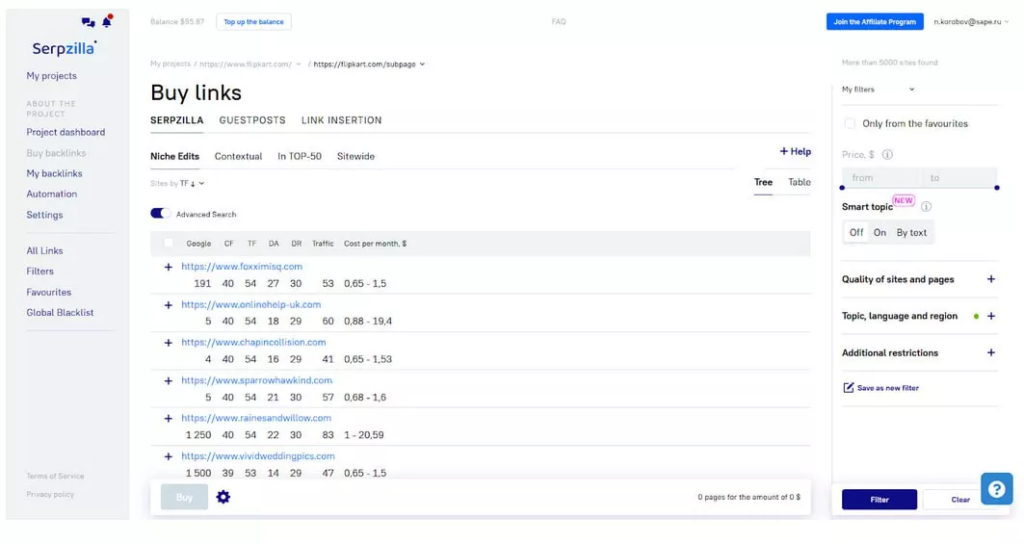Click the Smart topic info icon
Screen dimensions: 1024x544
[926, 207]
